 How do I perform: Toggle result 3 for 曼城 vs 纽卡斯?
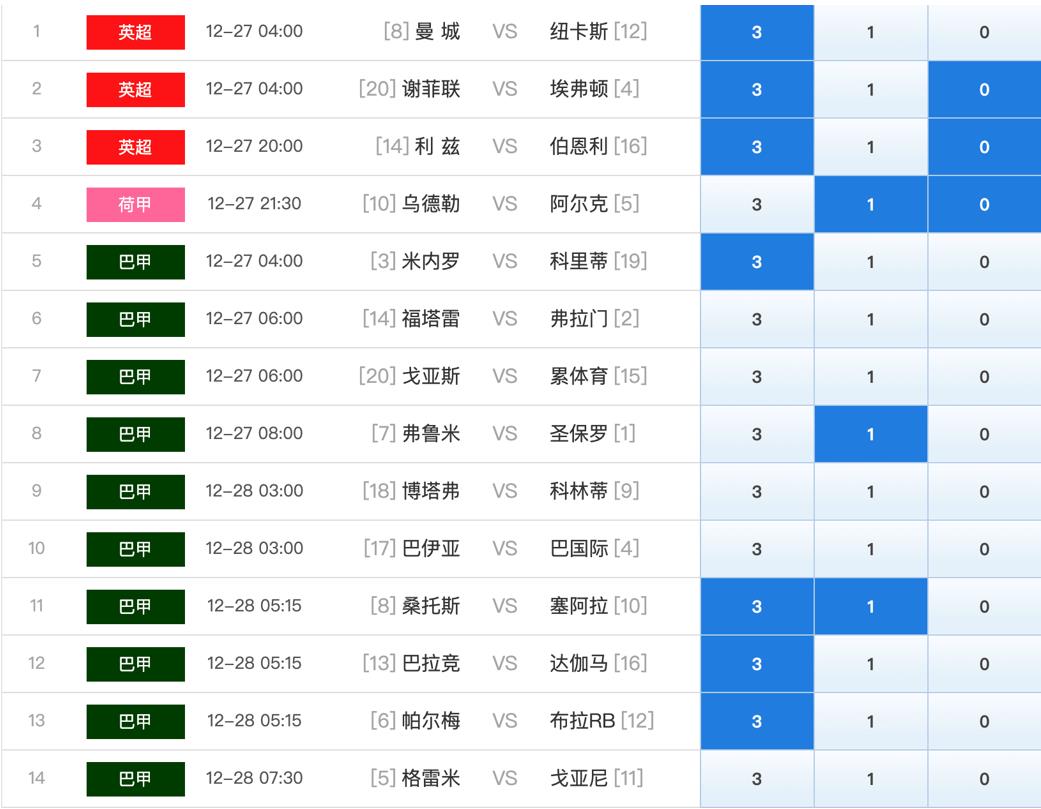click(x=757, y=32)
